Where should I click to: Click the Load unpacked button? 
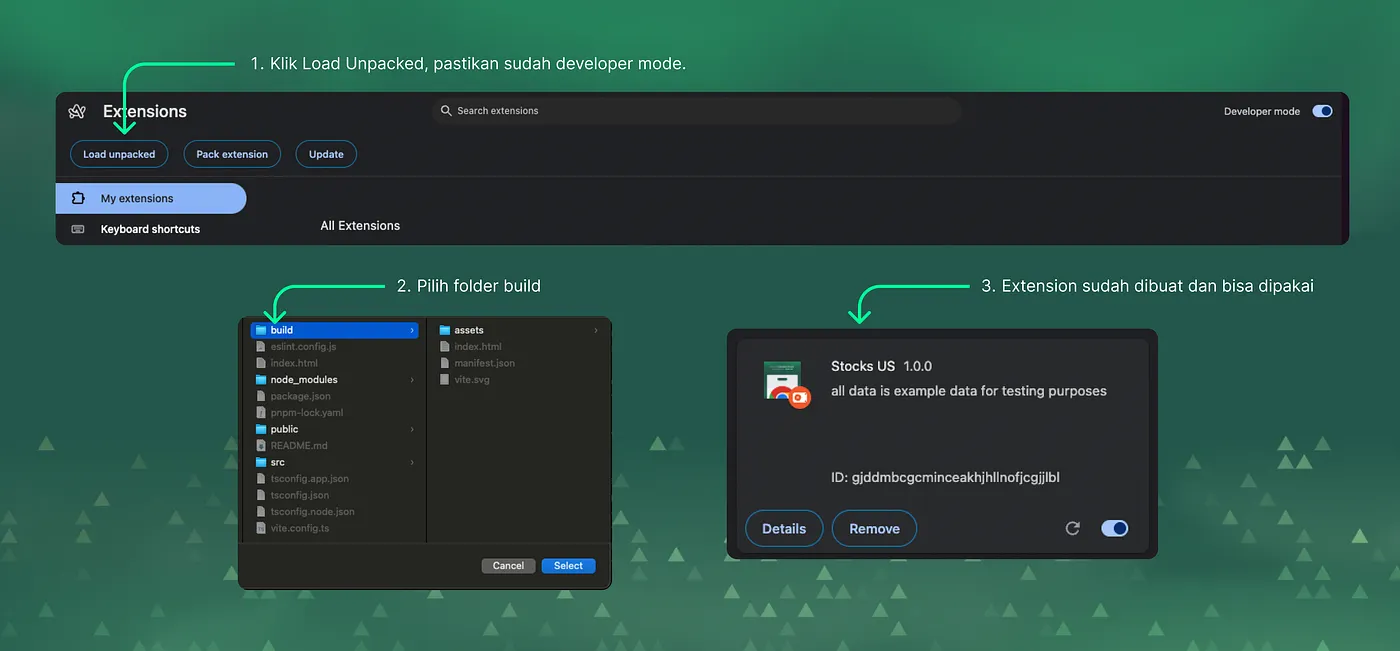[x=118, y=154]
